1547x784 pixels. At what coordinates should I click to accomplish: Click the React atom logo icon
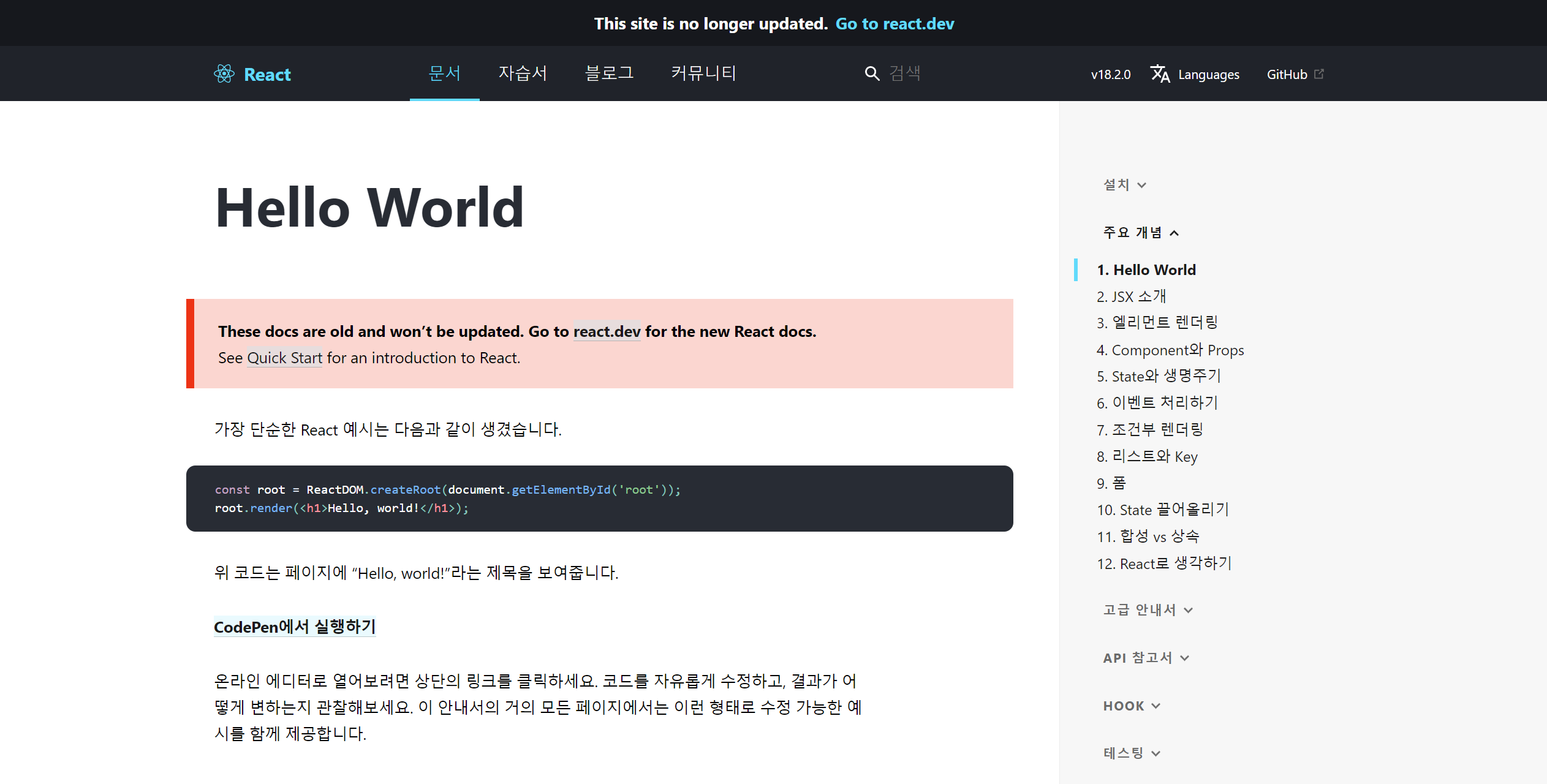(224, 74)
